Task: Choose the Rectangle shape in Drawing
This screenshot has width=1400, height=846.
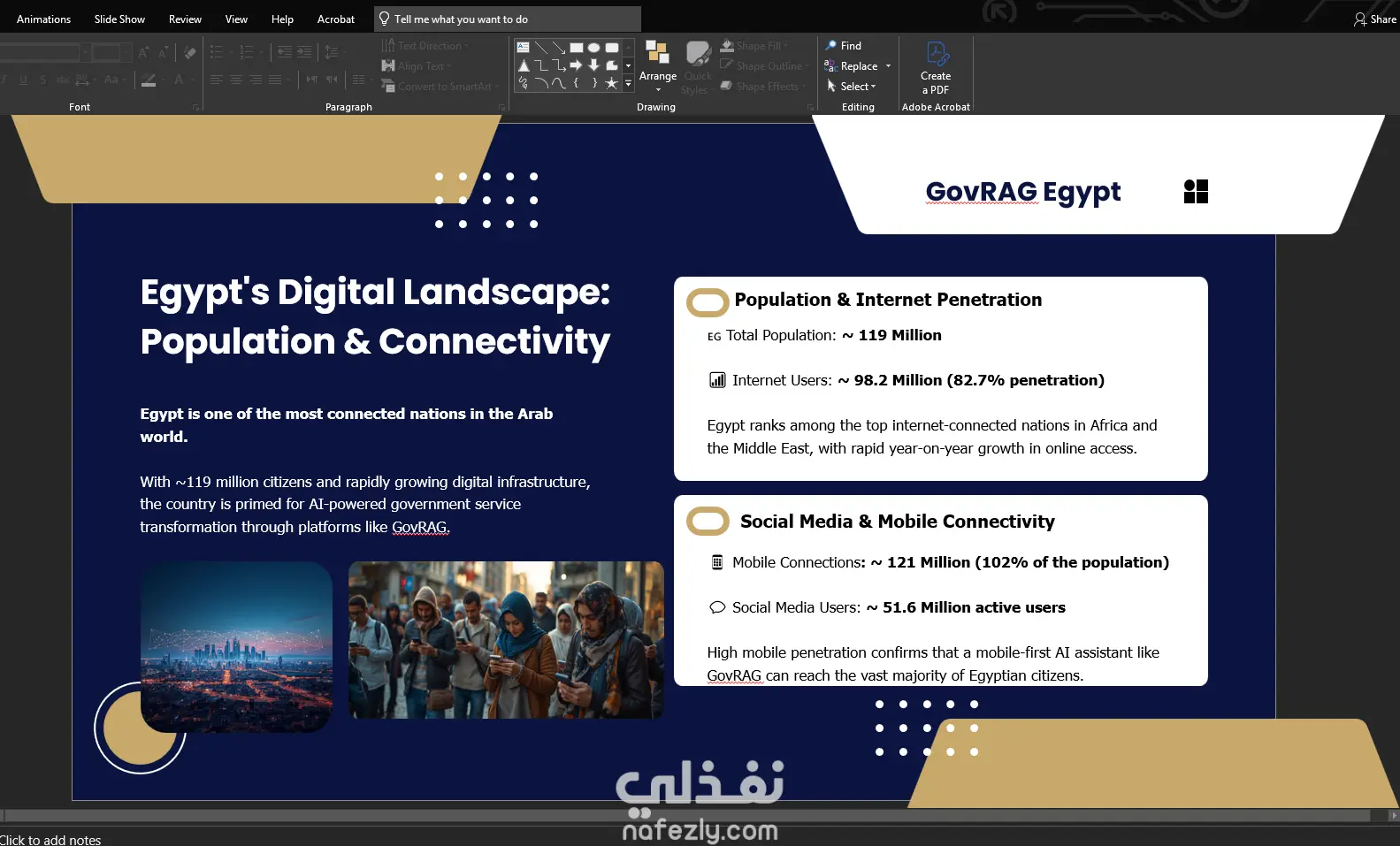Action: click(x=576, y=47)
